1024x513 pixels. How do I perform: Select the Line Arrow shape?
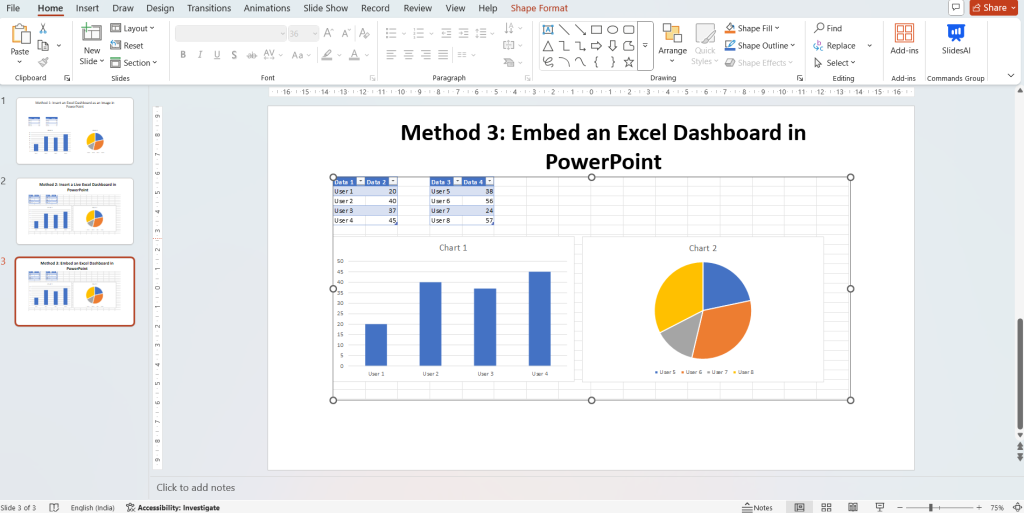click(x=580, y=29)
